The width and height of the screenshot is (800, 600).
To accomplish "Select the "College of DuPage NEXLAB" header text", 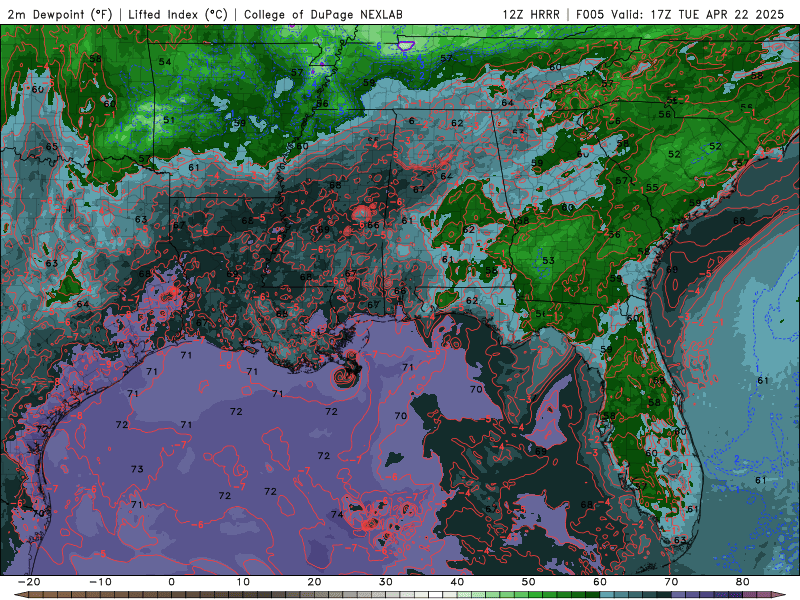I will coord(323,14).
